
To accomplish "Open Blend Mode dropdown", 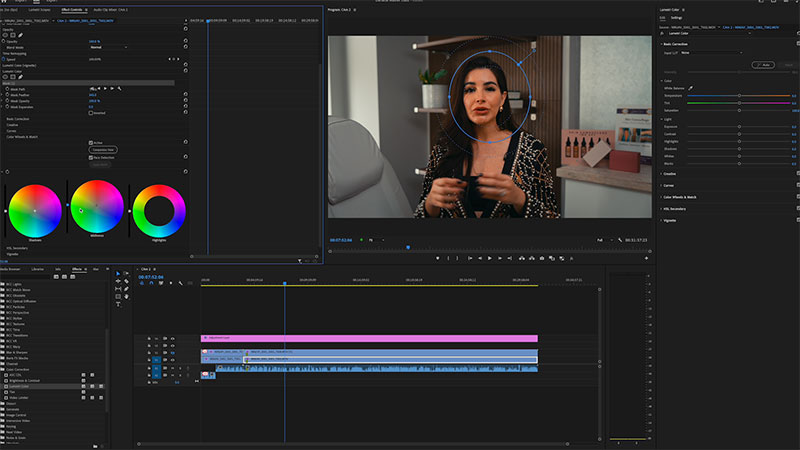I will (109, 47).
